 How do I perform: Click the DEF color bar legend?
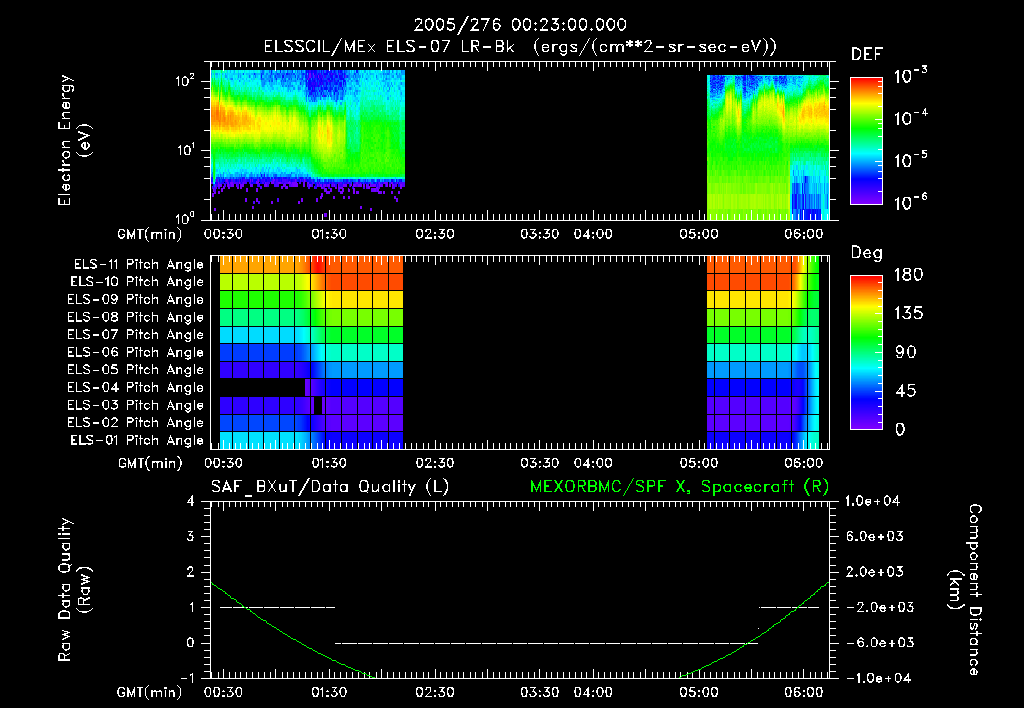click(x=866, y=140)
